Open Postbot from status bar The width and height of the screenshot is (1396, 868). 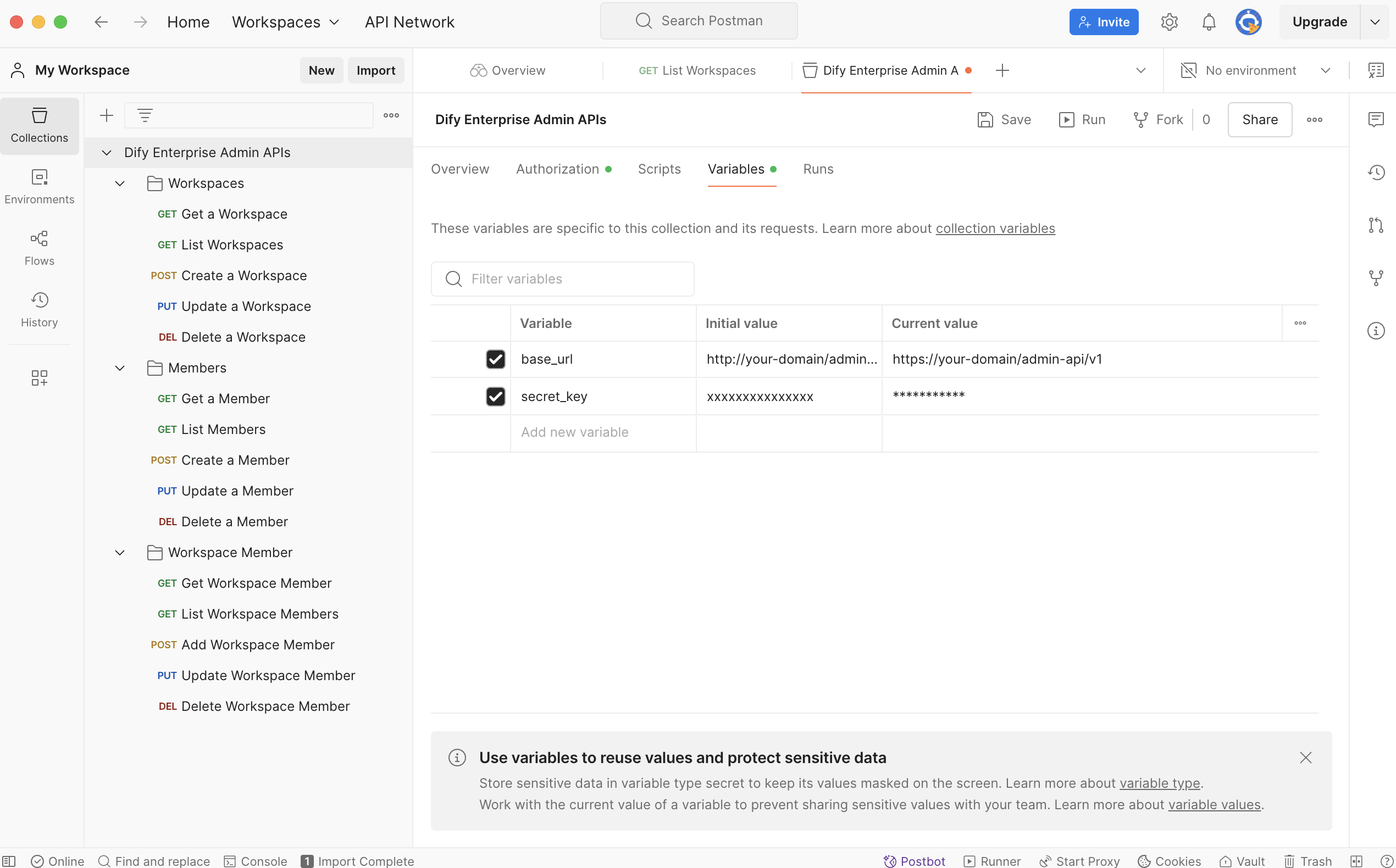[x=913, y=860]
